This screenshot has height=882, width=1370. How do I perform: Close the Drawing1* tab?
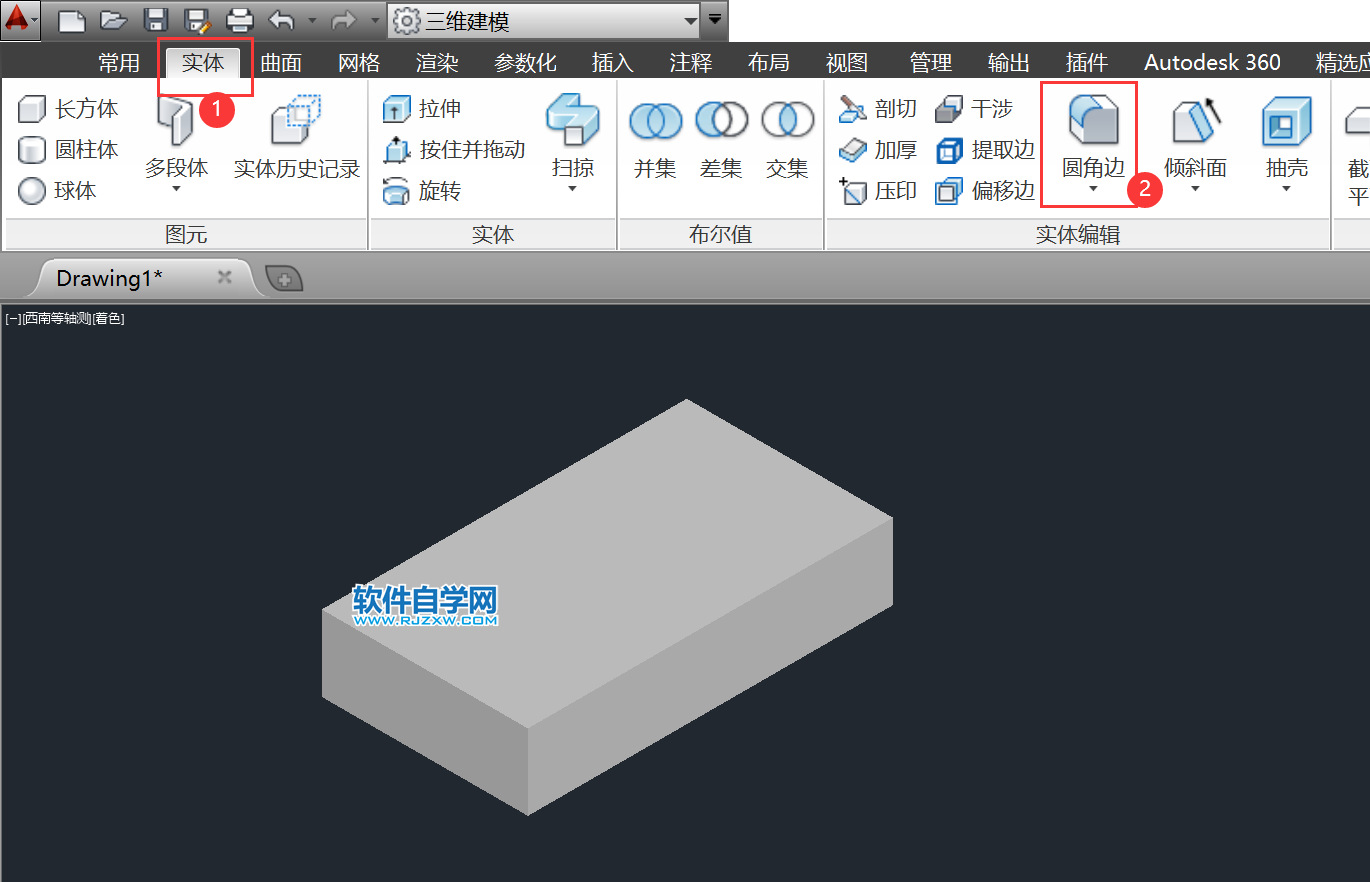coord(225,277)
